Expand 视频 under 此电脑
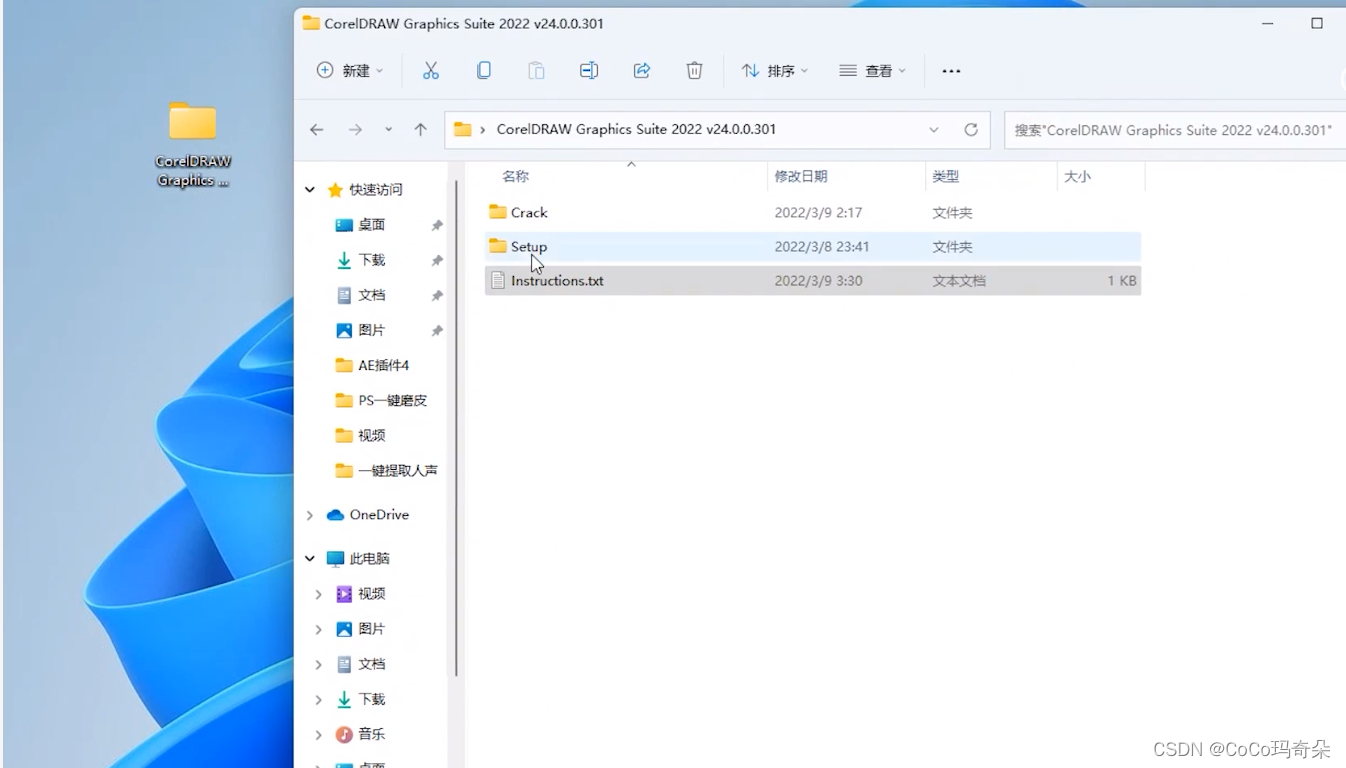Viewport: 1346px width, 768px height. coord(319,594)
